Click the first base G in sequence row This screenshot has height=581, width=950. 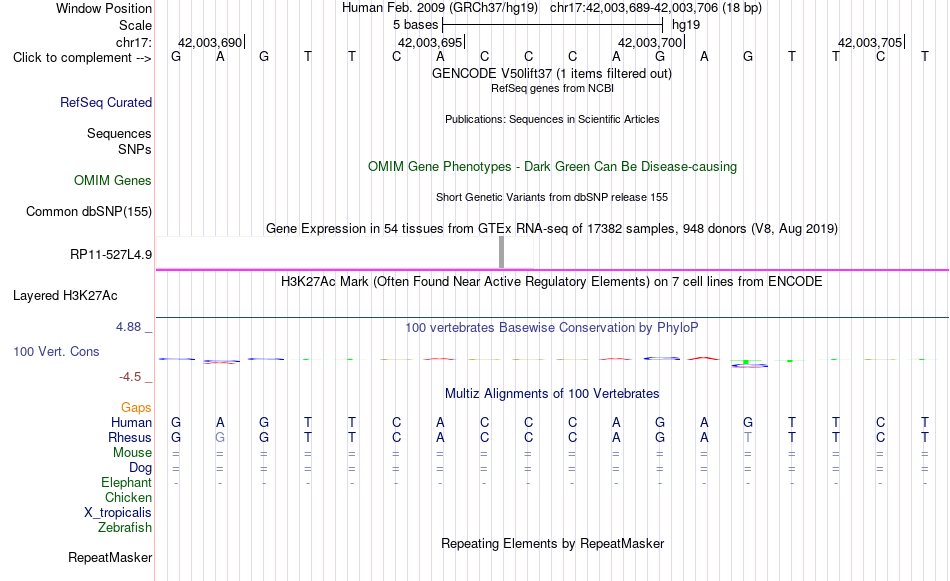(x=176, y=57)
